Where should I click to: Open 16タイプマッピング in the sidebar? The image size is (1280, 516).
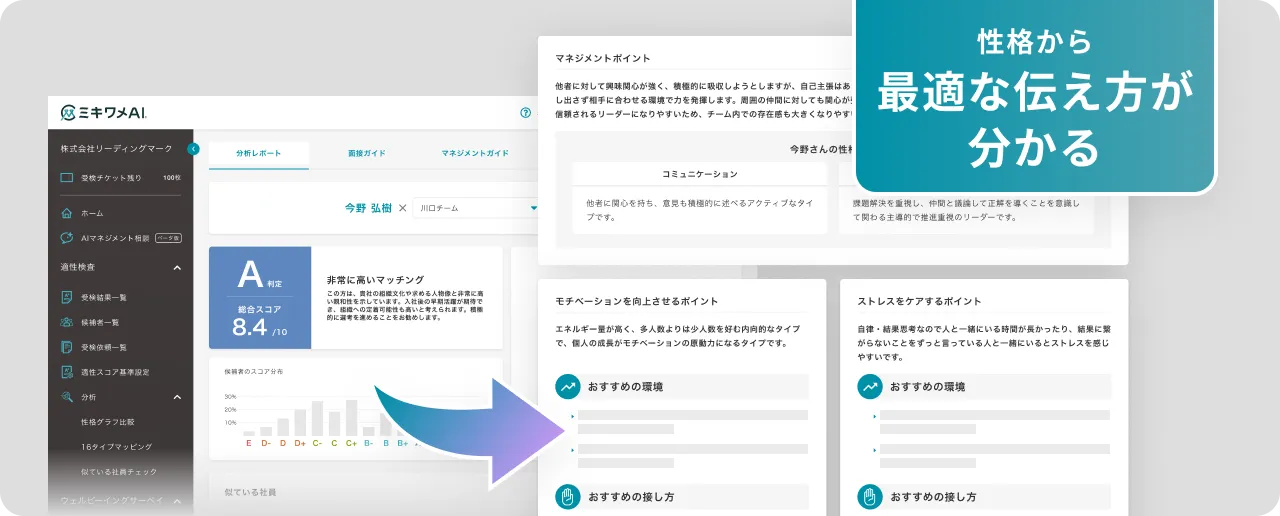click(116, 447)
